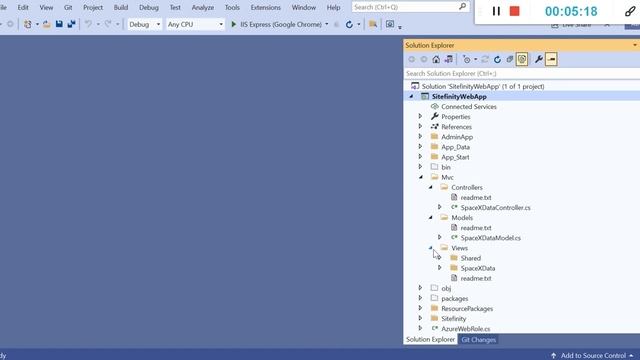The image size is (640, 360).
Task: Pause the screen recording
Action: pyautogui.click(x=496, y=11)
